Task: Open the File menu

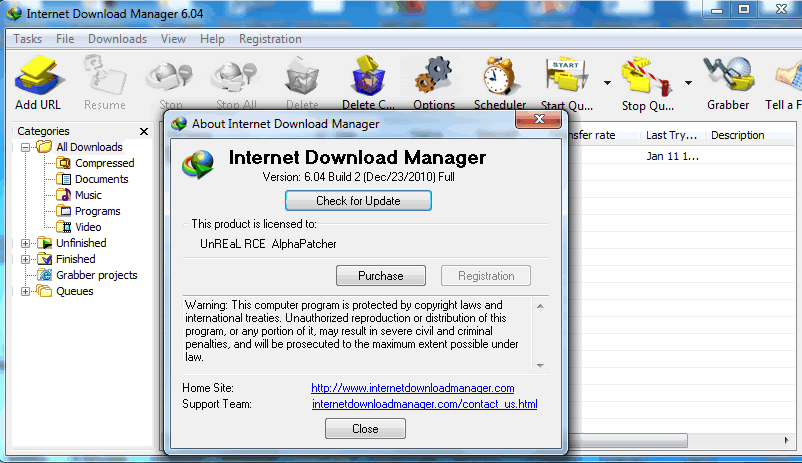Action: [x=65, y=39]
